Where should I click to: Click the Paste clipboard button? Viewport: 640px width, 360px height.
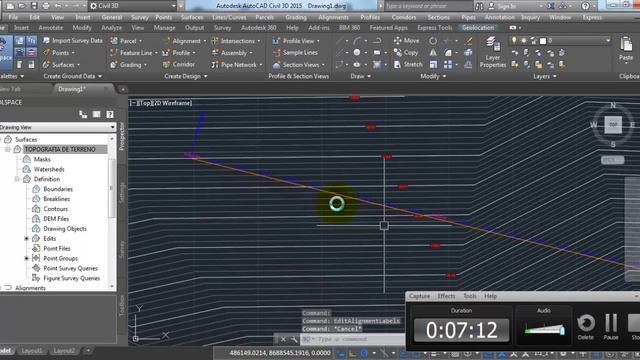point(626,49)
